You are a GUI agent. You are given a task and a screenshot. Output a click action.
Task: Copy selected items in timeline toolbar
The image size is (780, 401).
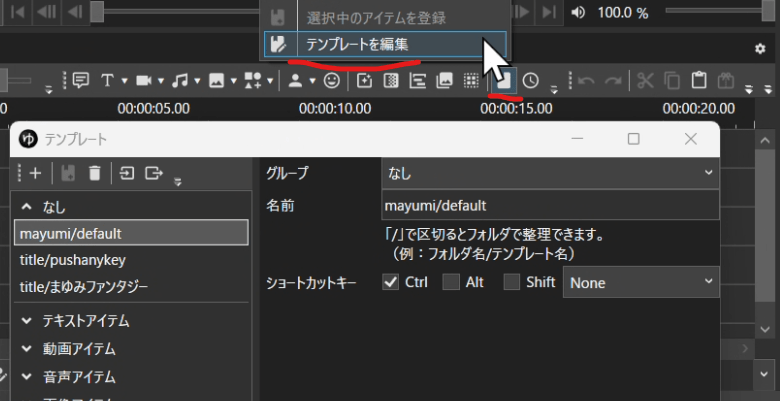click(x=673, y=80)
